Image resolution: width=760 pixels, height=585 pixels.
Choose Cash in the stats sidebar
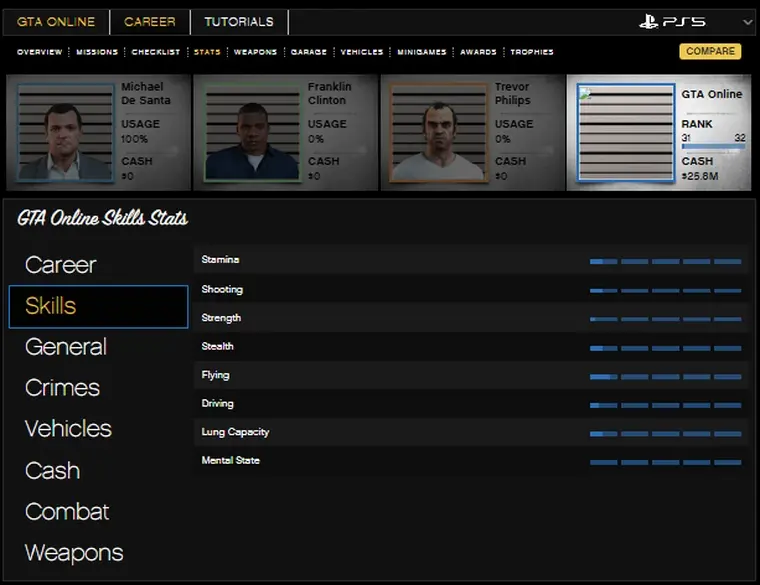[52, 471]
